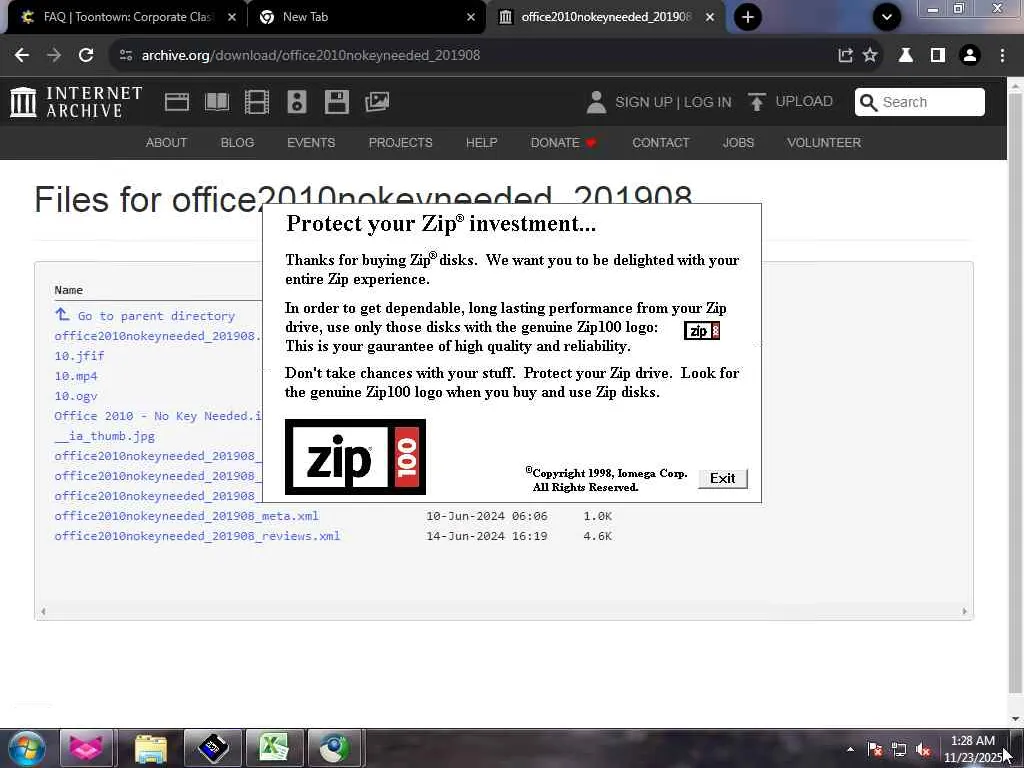Open the ABOUT menu item
Image resolution: width=1024 pixels, height=768 pixels.
[166, 142]
